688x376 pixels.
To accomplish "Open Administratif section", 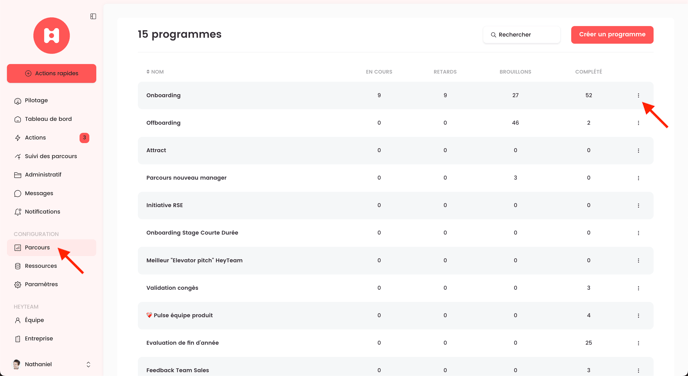I will pos(43,175).
